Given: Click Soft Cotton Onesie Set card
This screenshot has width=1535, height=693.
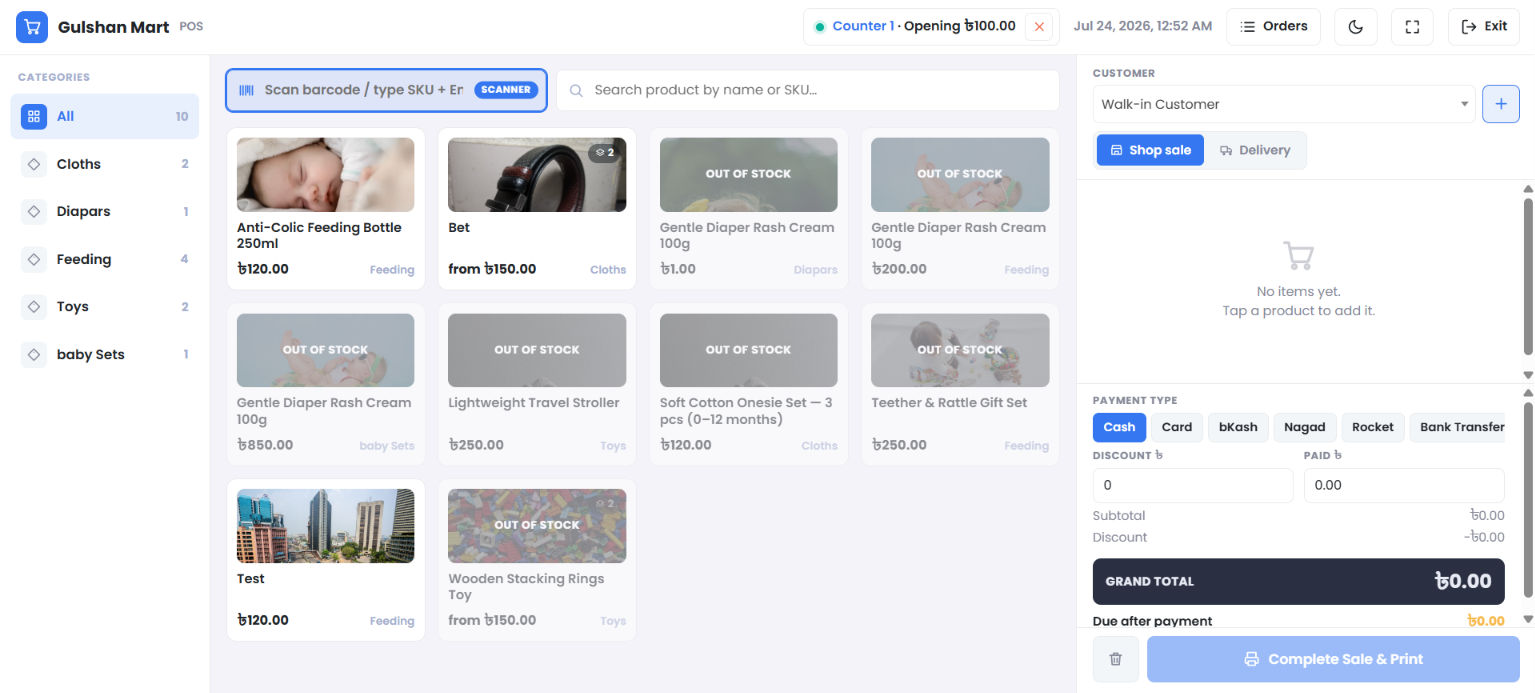Looking at the screenshot, I should 749,385.
